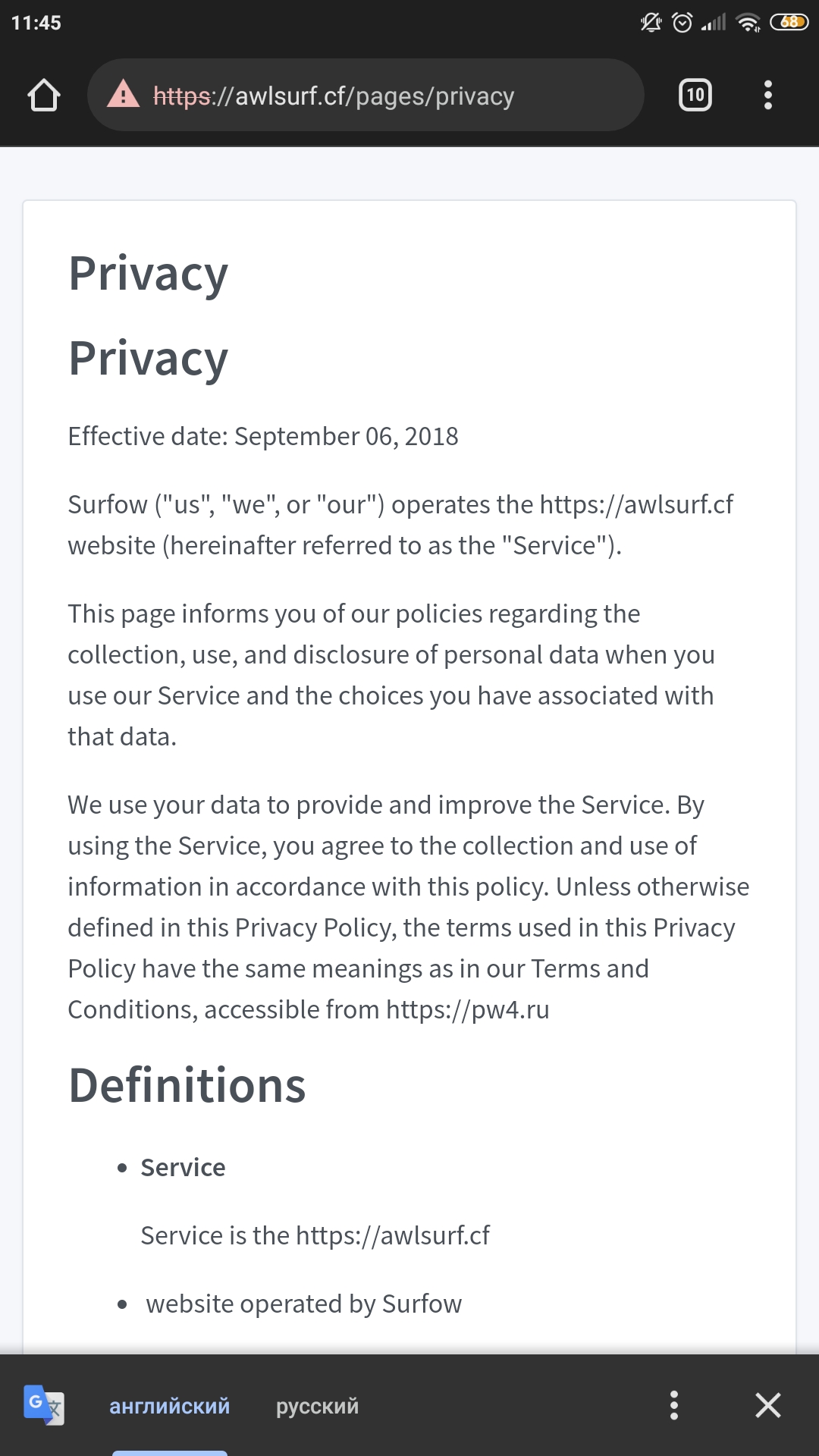Viewport: 819px width, 1456px height.
Task: Tap the Effective date line
Action: click(x=263, y=437)
